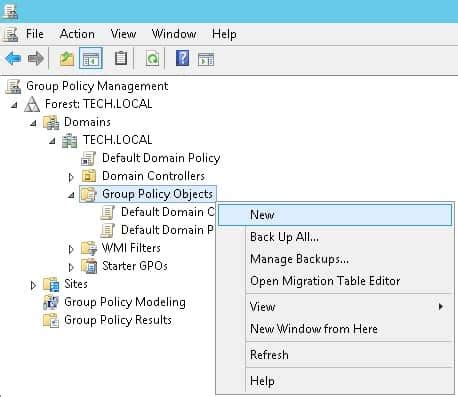Select the Default Domain C tree label

(x=168, y=212)
